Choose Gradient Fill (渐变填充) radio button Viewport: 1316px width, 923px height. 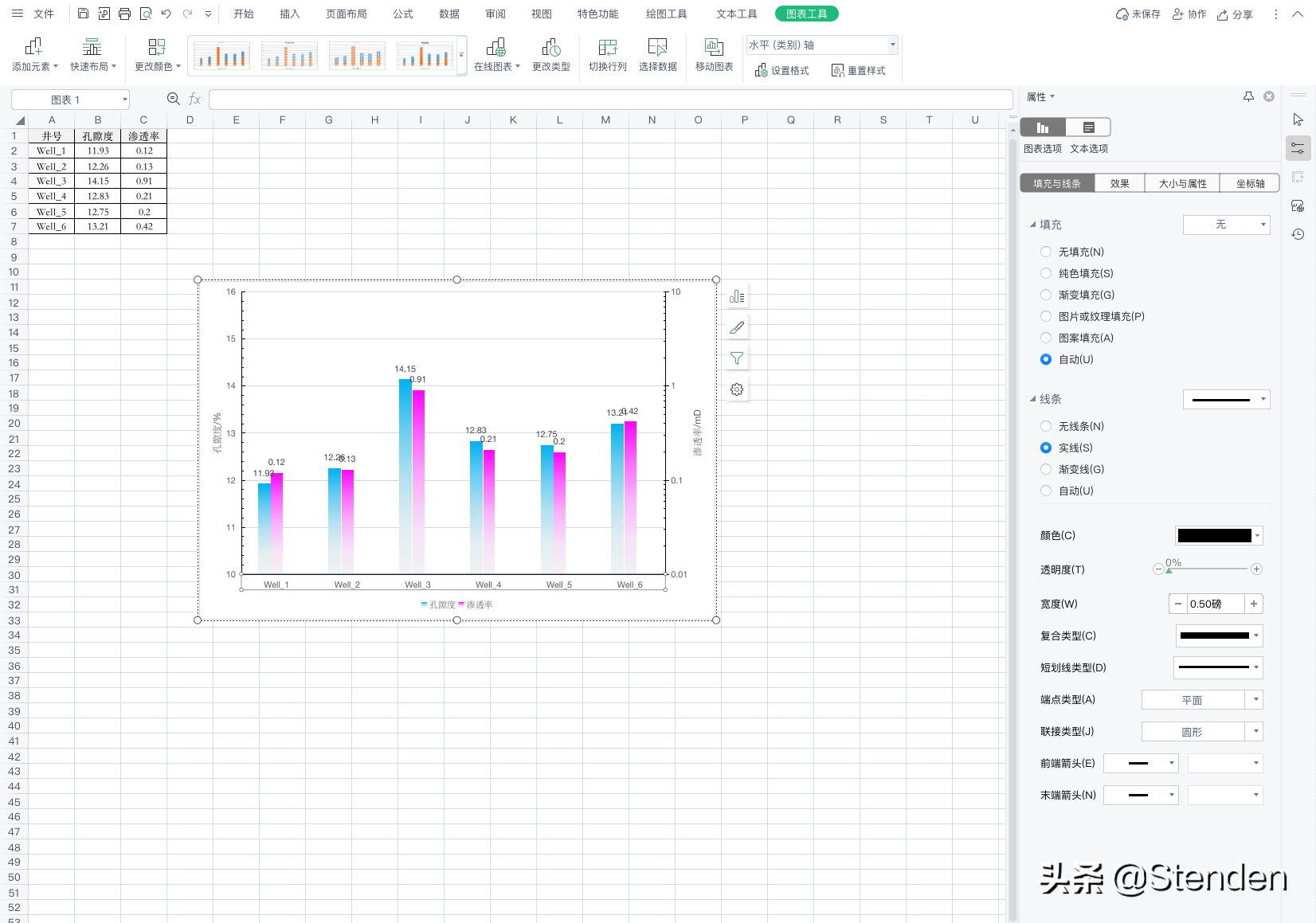tap(1046, 295)
